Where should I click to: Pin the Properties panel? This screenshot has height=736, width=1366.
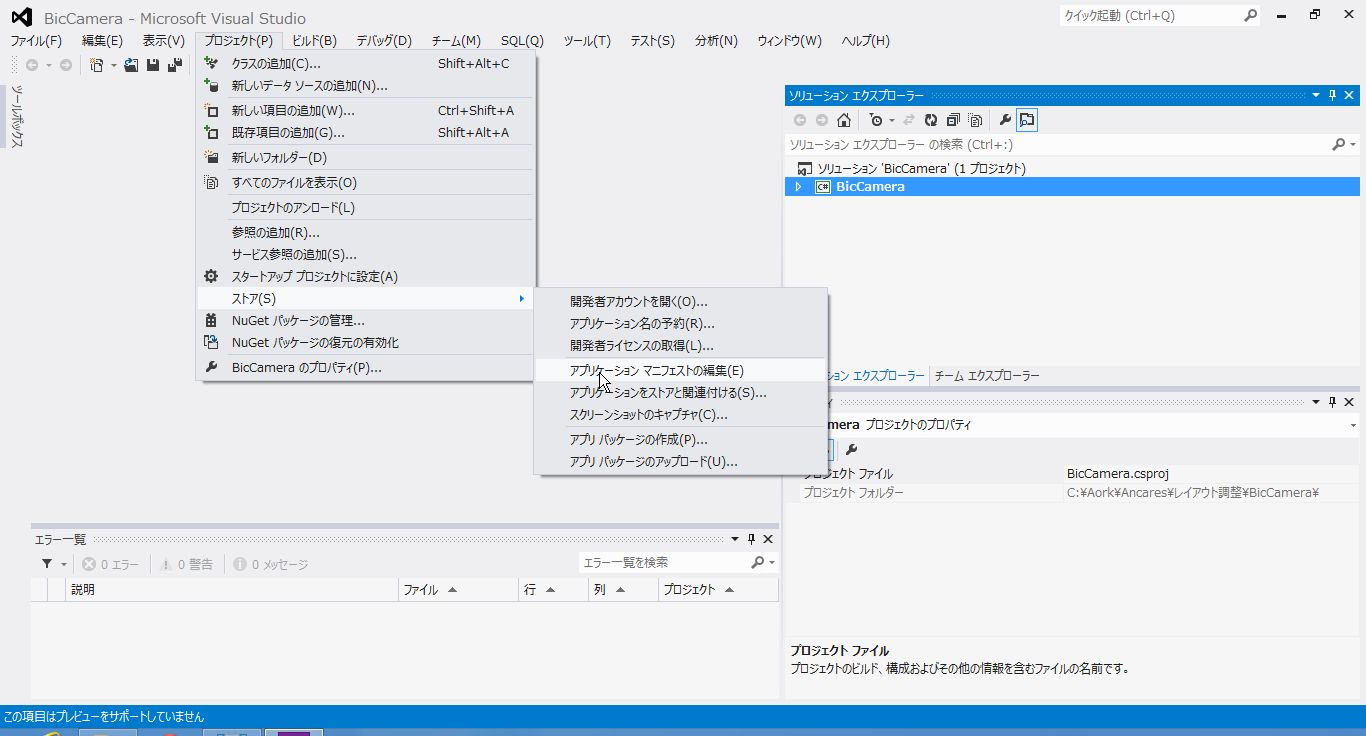[x=1332, y=402]
